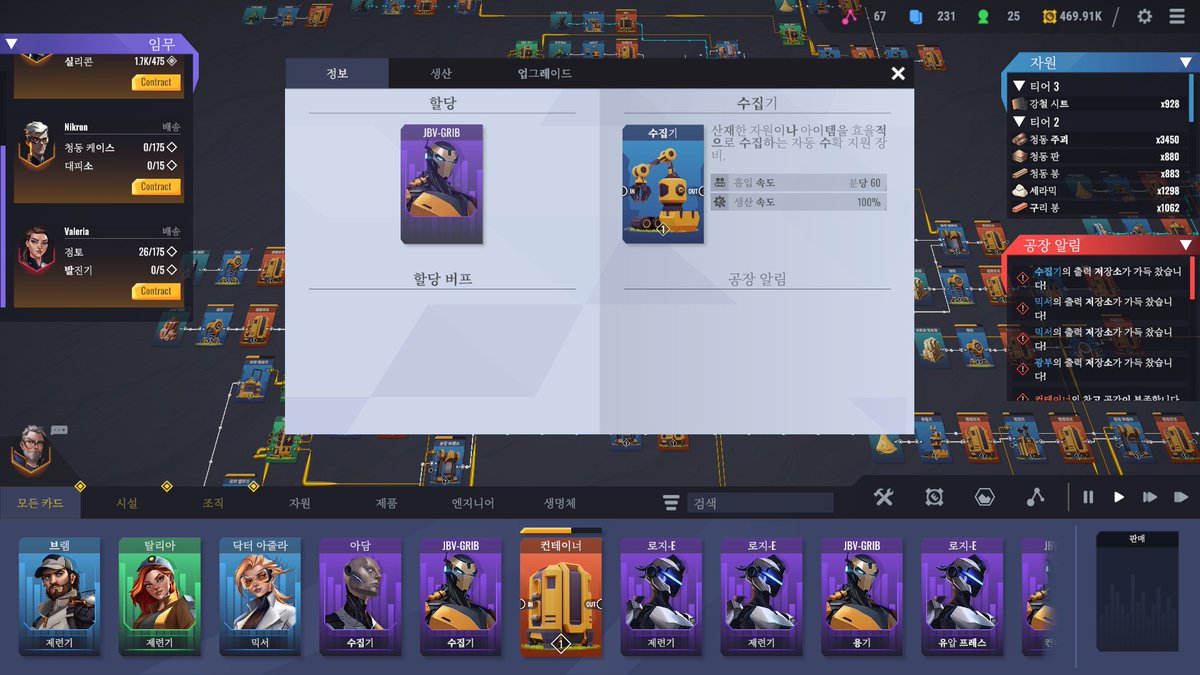Set fastest forward speed
The width and height of the screenshot is (1200, 675).
click(x=1181, y=497)
